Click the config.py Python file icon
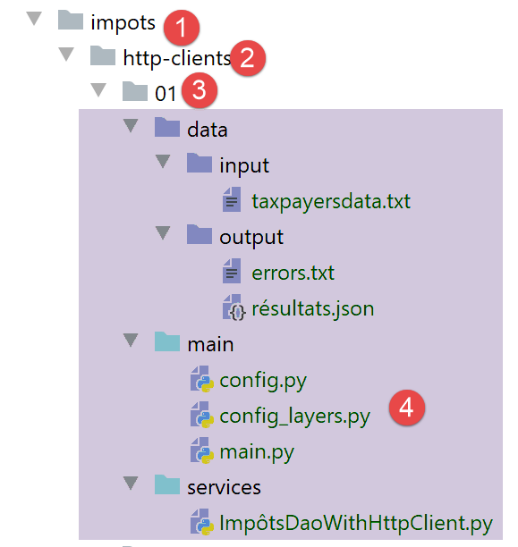 [202, 379]
